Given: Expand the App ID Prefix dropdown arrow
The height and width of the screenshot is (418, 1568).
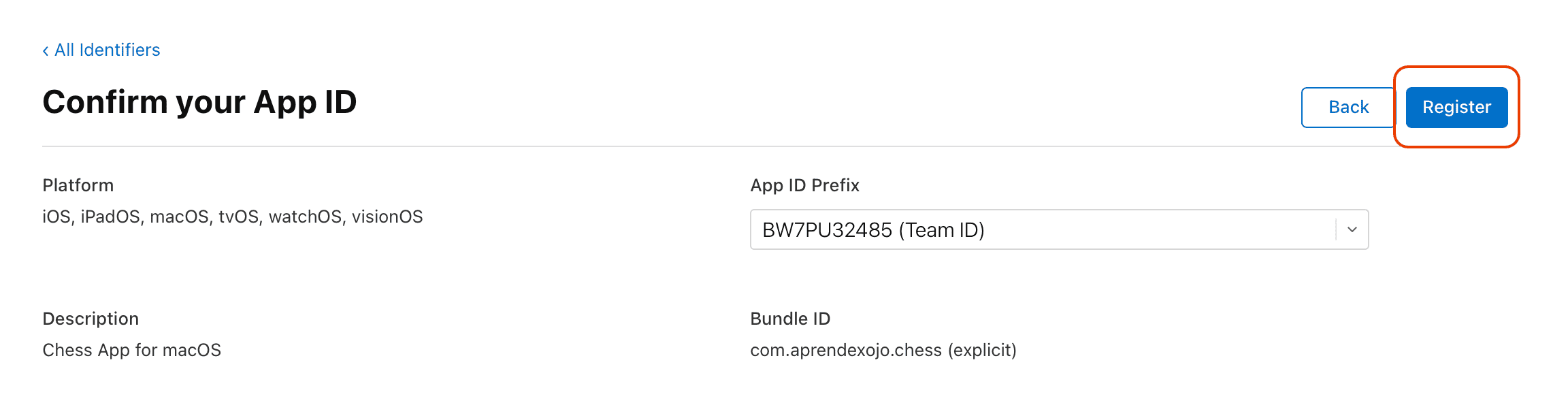Looking at the screenshot, I should pyautogui.click(x=1352, y=229).
